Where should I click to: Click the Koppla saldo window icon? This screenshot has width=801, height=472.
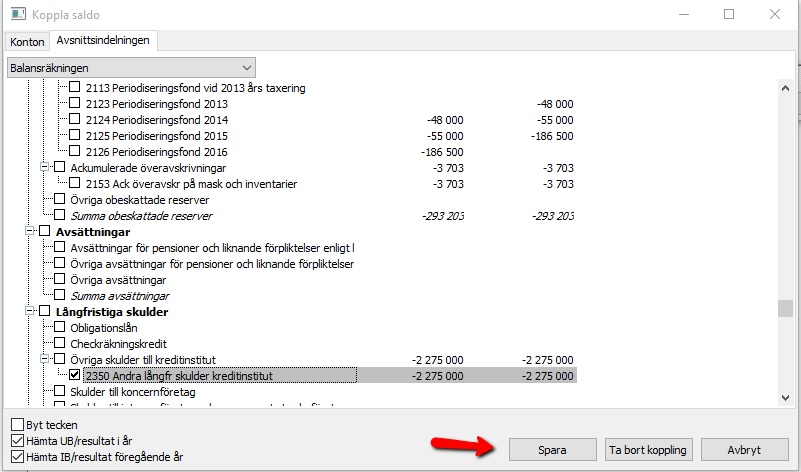click(x=18, y=14)
